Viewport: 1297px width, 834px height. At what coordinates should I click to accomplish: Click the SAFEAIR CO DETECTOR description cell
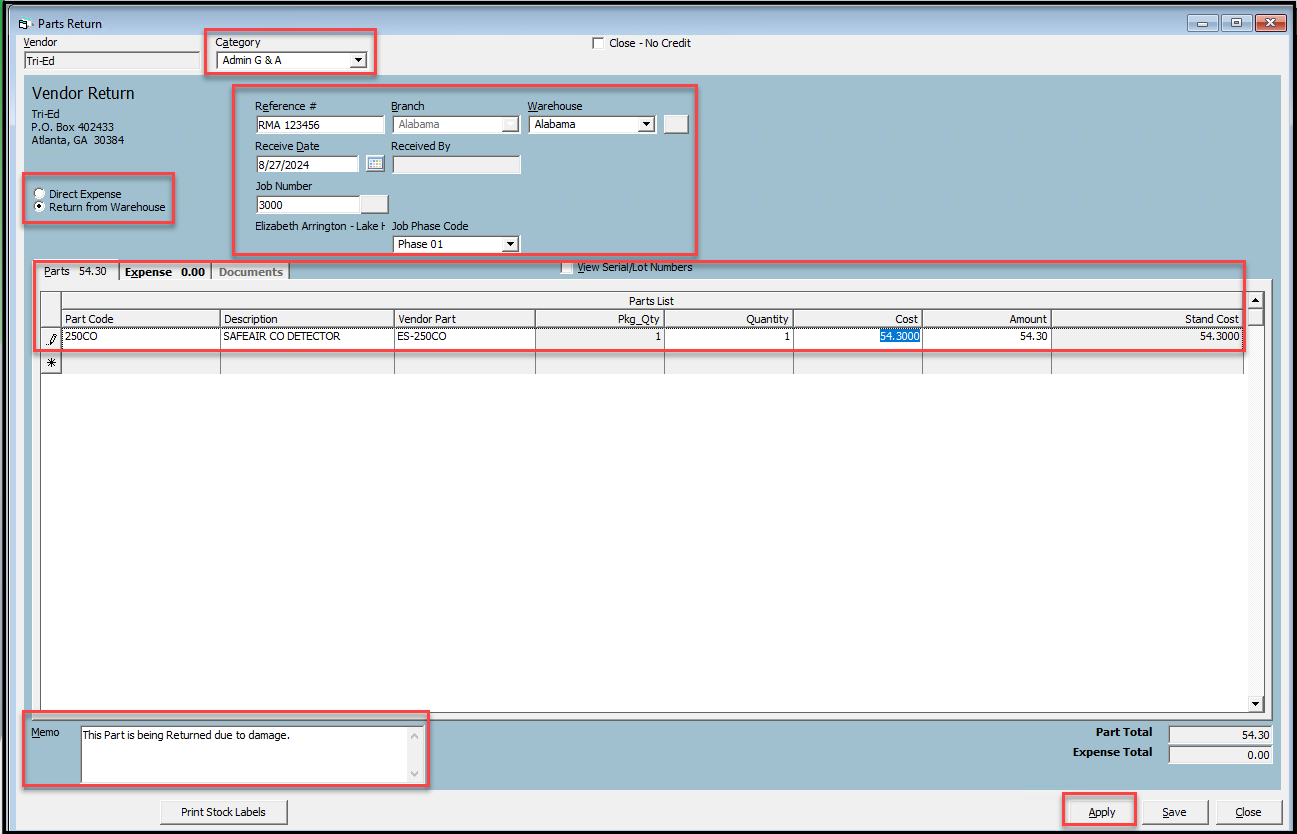coord(307,337)
